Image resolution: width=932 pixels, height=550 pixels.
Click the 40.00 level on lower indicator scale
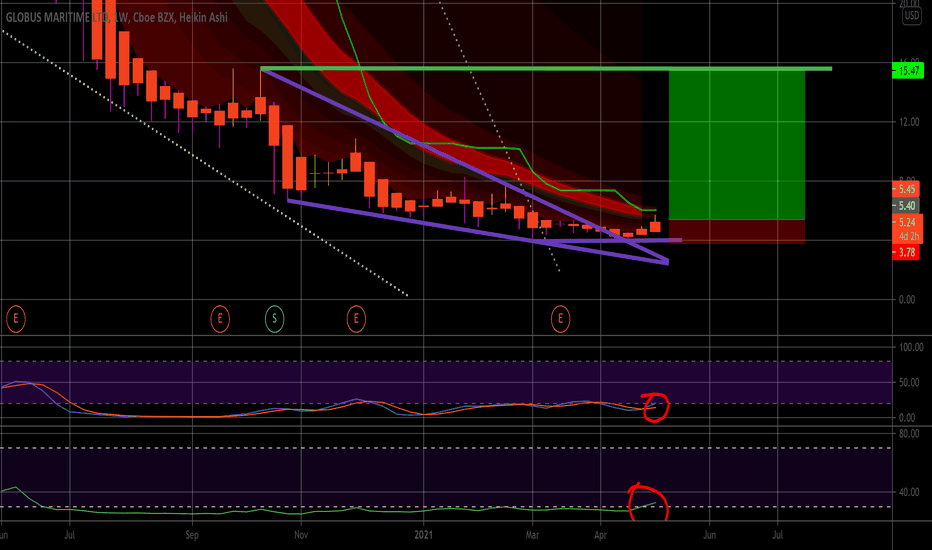tap(909, 492)
